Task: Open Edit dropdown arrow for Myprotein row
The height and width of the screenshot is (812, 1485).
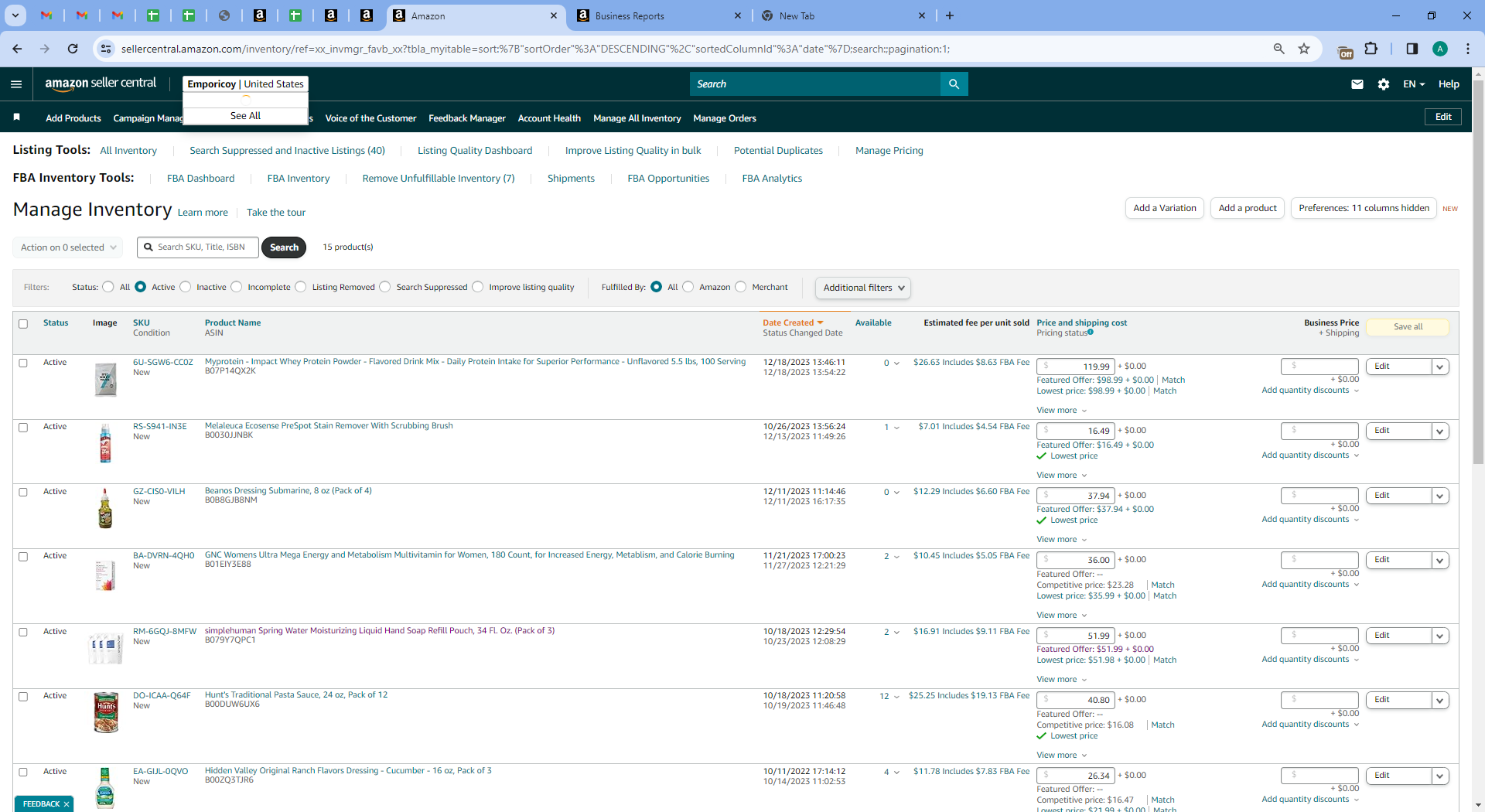Action: pos(1440,367)
